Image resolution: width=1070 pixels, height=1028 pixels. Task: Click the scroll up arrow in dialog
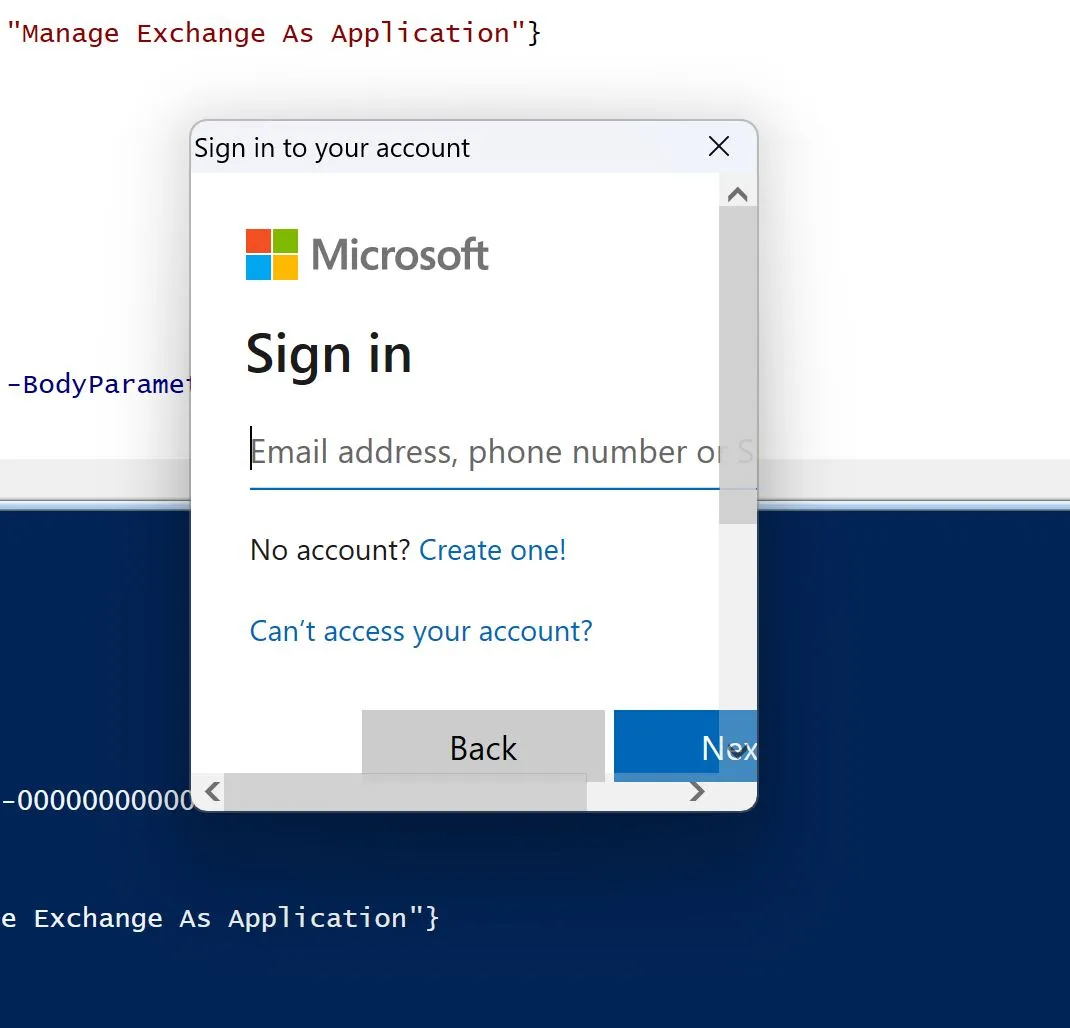click(x=738, y=195)
